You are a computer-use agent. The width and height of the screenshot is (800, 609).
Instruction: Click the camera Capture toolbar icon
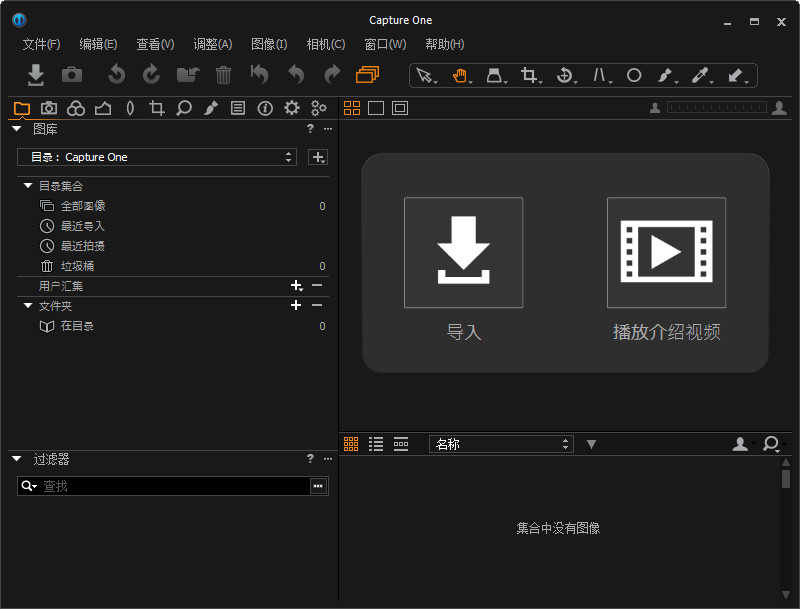pyautogui.click(x=72, y=75)
